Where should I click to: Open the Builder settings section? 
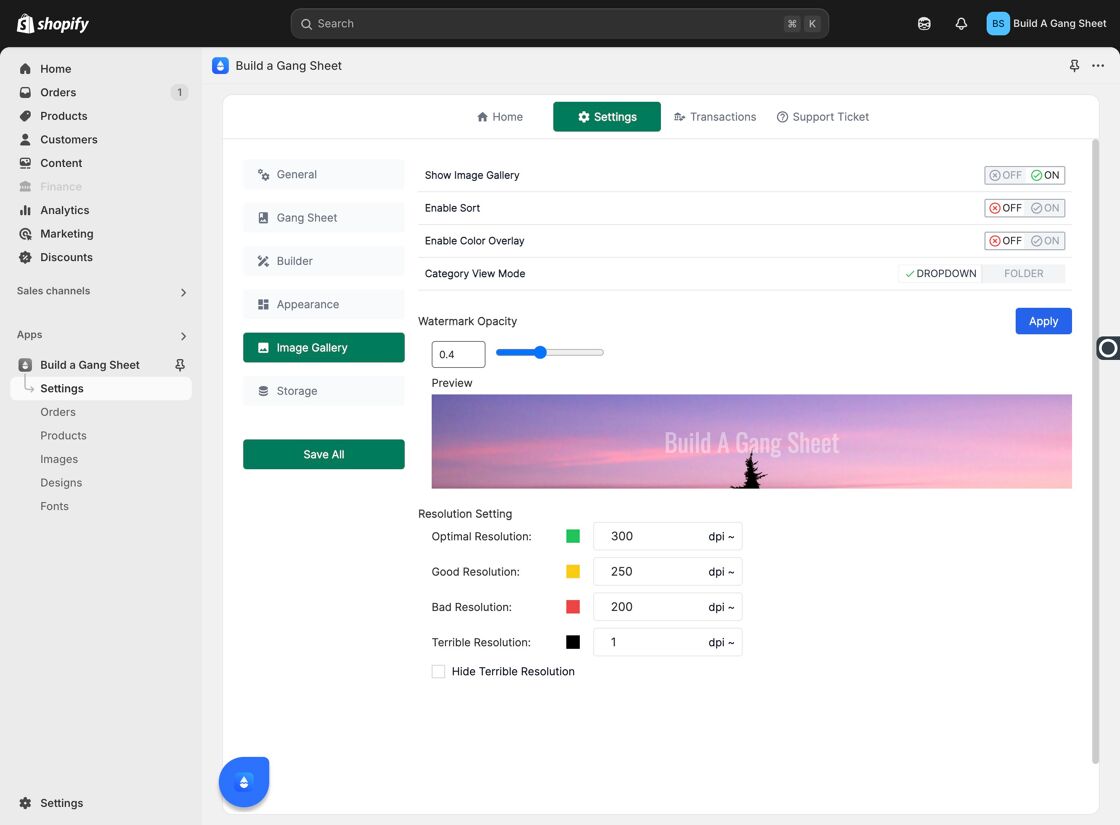click(324, 261)
